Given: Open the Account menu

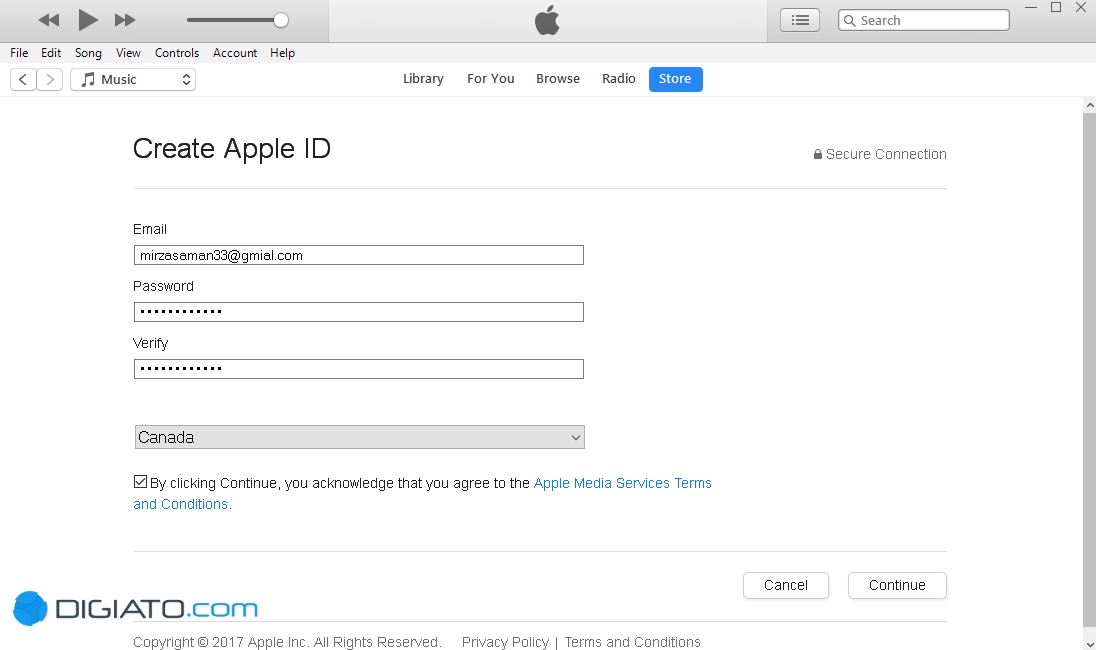Looking at the screenshot, I should (x=235, y=53).
